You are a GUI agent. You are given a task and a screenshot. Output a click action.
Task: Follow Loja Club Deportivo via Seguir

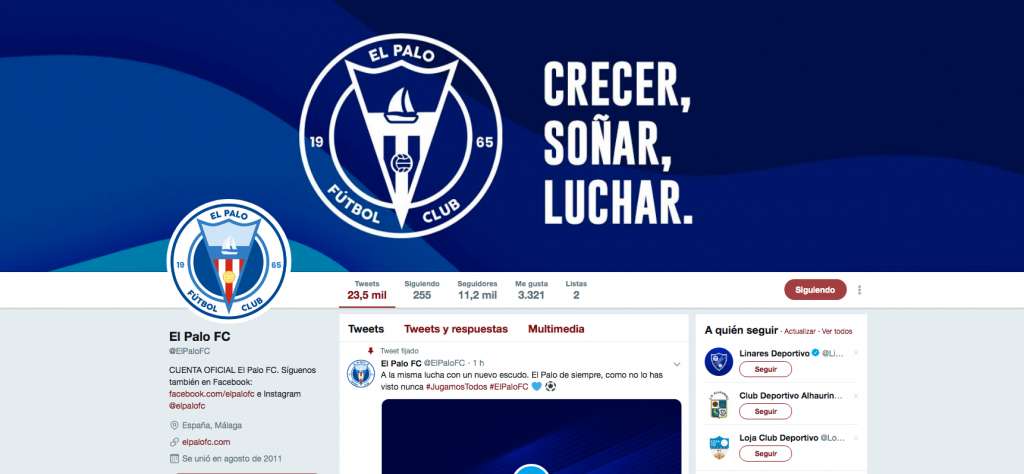(765, 454)
